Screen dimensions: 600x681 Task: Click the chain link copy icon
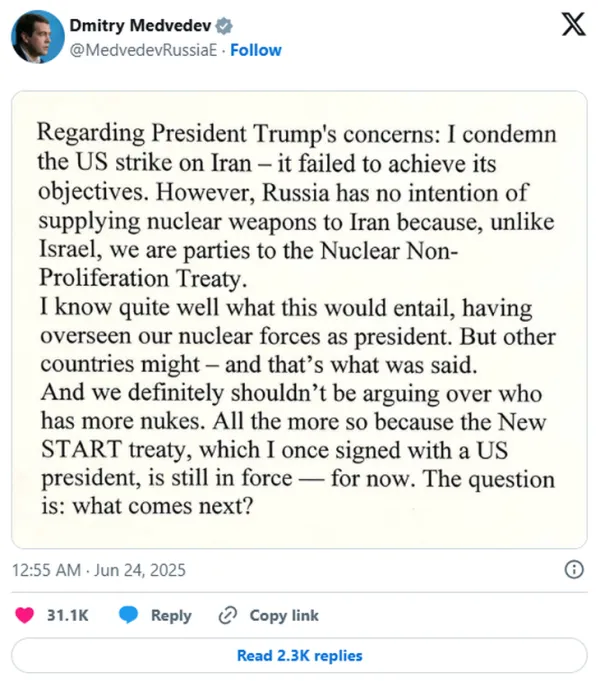[228, 615]
